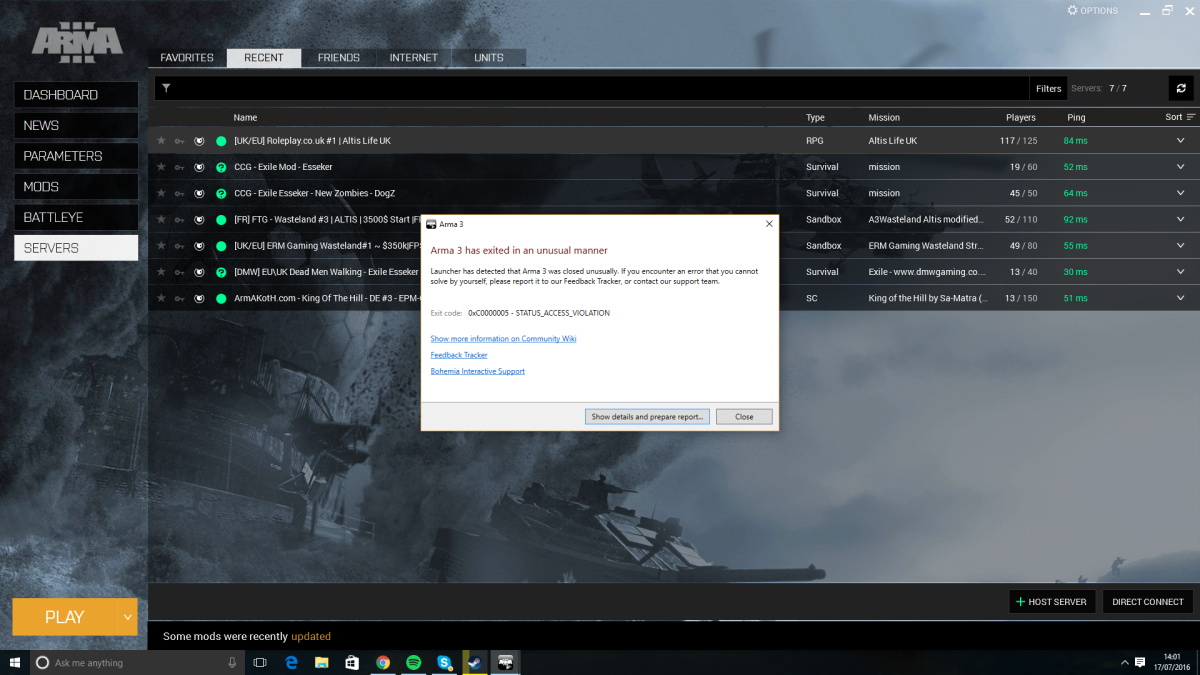
Task: Click the Arma 3 icon in dialog title bar
Action: 430,224
